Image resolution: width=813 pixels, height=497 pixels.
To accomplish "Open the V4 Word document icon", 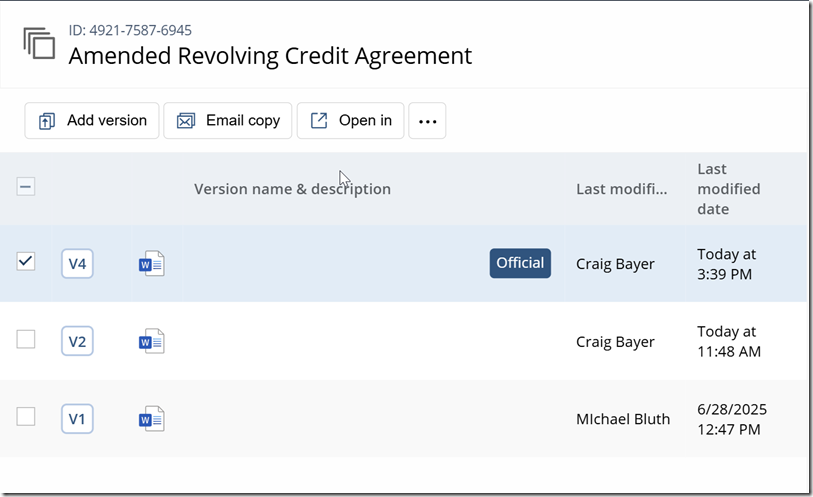I will pyautogui.click(x=152, y=264).
